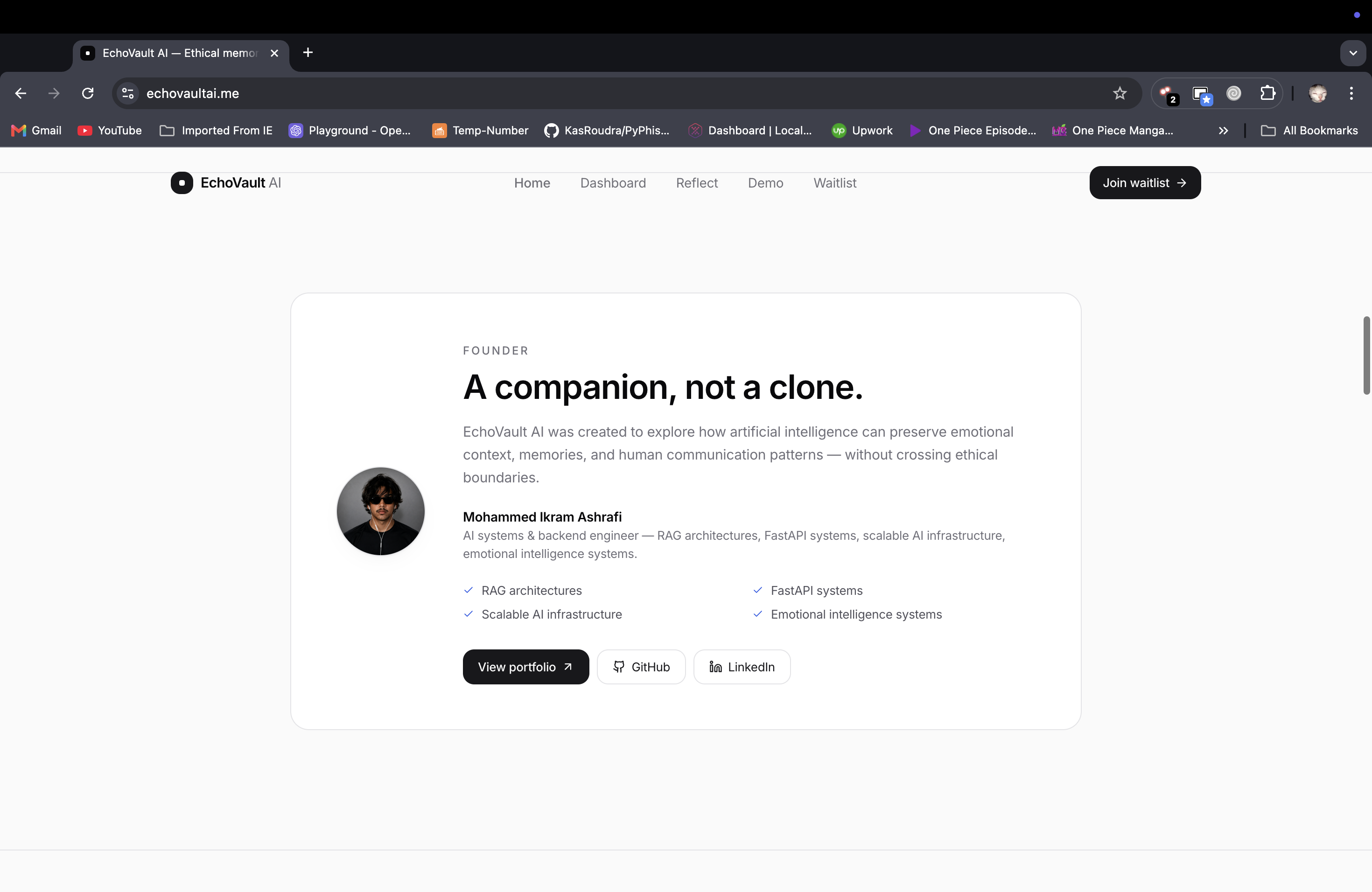This screenshot has height=892, width=1372.
Task: Open All Bookmarks folder
Action: tap(1310, 131)
